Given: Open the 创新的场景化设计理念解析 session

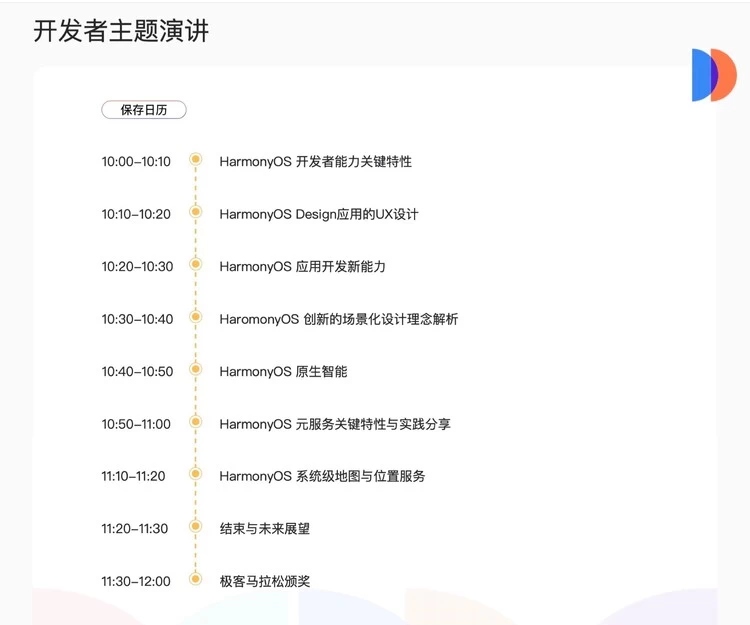Looking at the screenshot, I should coord(338,319).
